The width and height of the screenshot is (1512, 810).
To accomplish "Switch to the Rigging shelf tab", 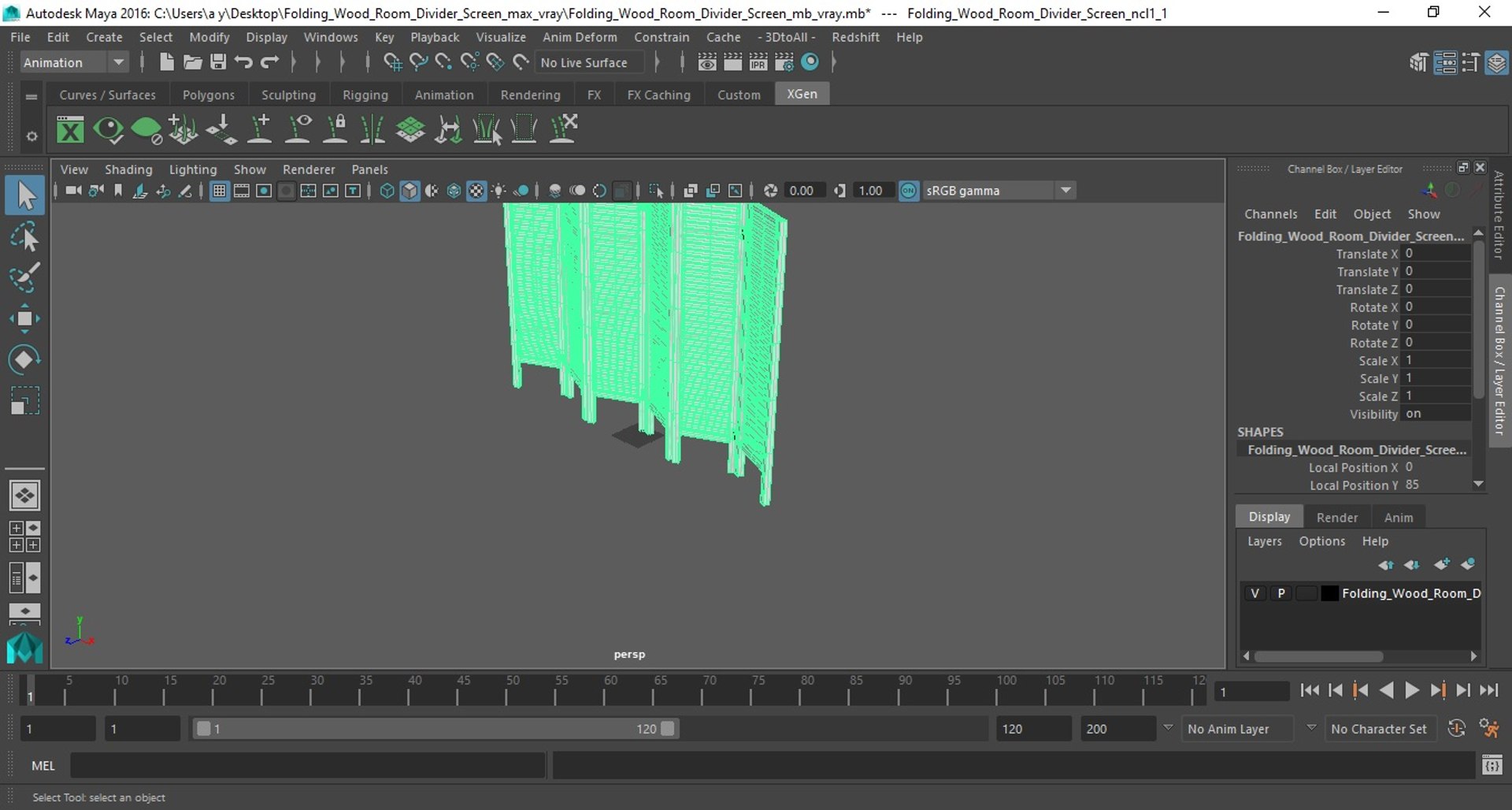I will (x=365, y=95).
